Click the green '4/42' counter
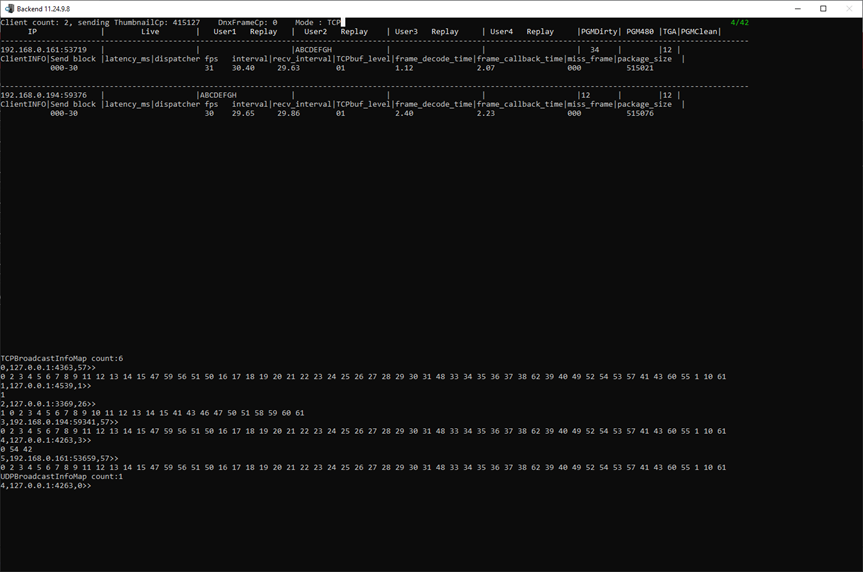 pos(740,23)
